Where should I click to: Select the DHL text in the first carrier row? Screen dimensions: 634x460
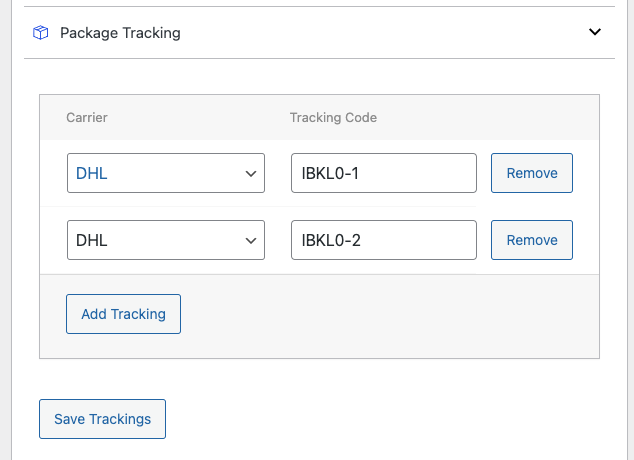pos(92,173)
